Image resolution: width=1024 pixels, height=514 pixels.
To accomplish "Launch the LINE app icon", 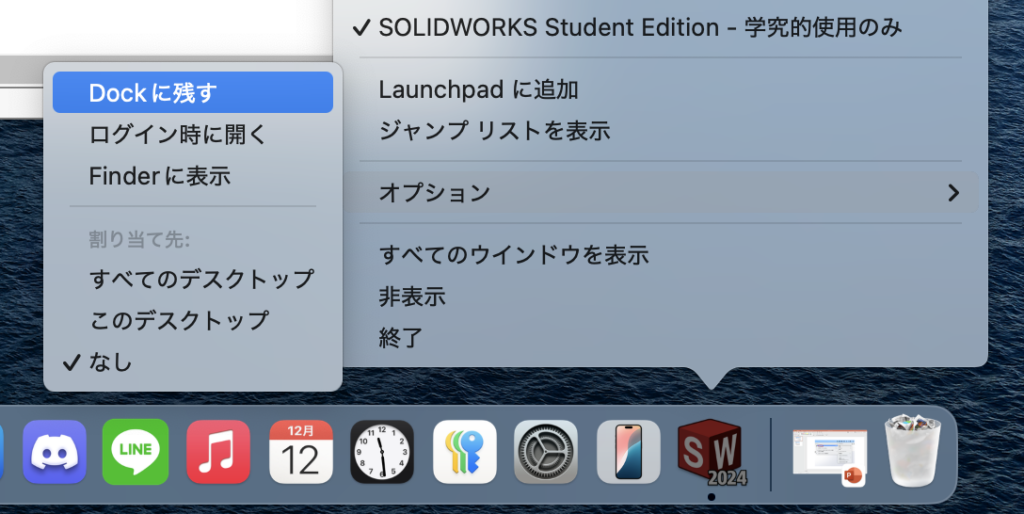I will click(136, 452).
